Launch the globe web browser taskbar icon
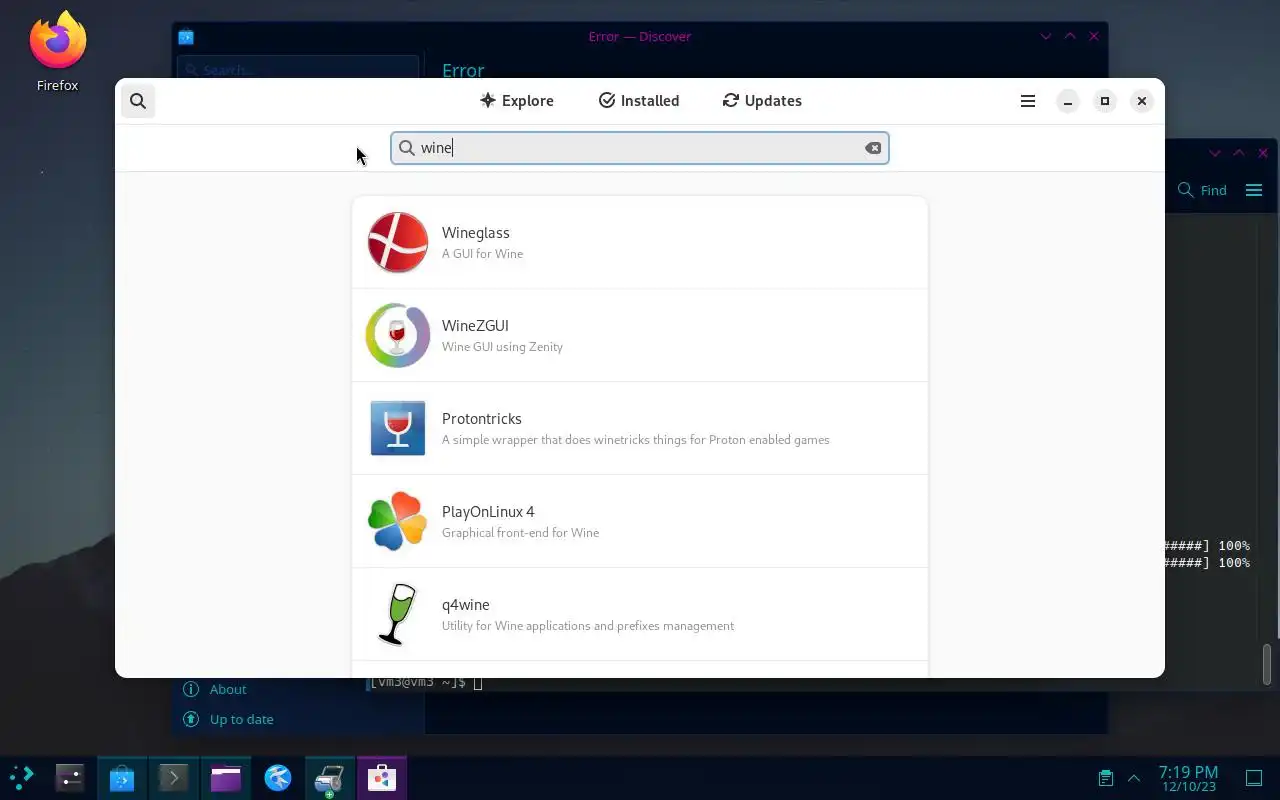This screenshot has height=800, width=1280. coord(278,777)
